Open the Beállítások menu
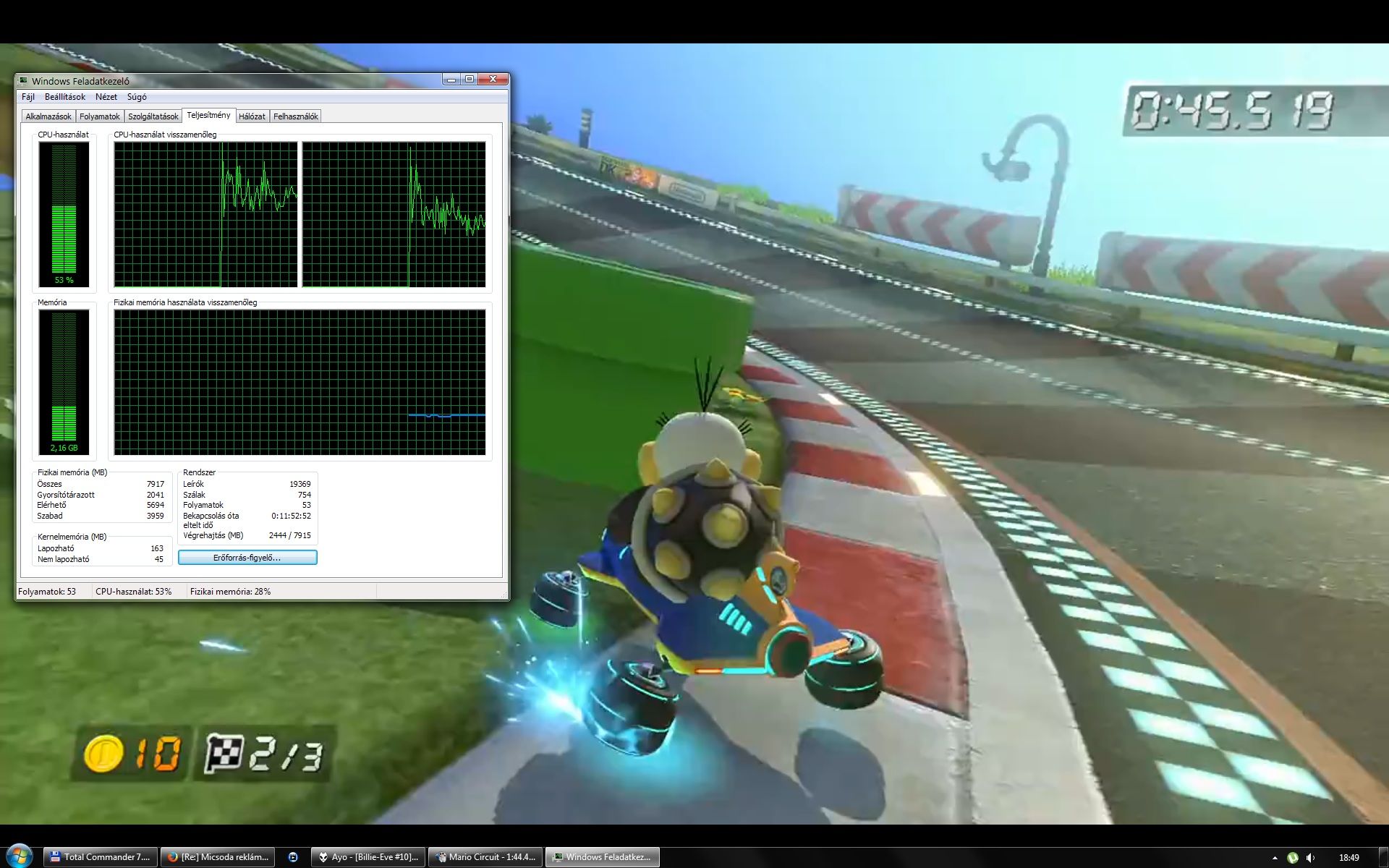This screenshot has height=868, width=1389. 65,97
